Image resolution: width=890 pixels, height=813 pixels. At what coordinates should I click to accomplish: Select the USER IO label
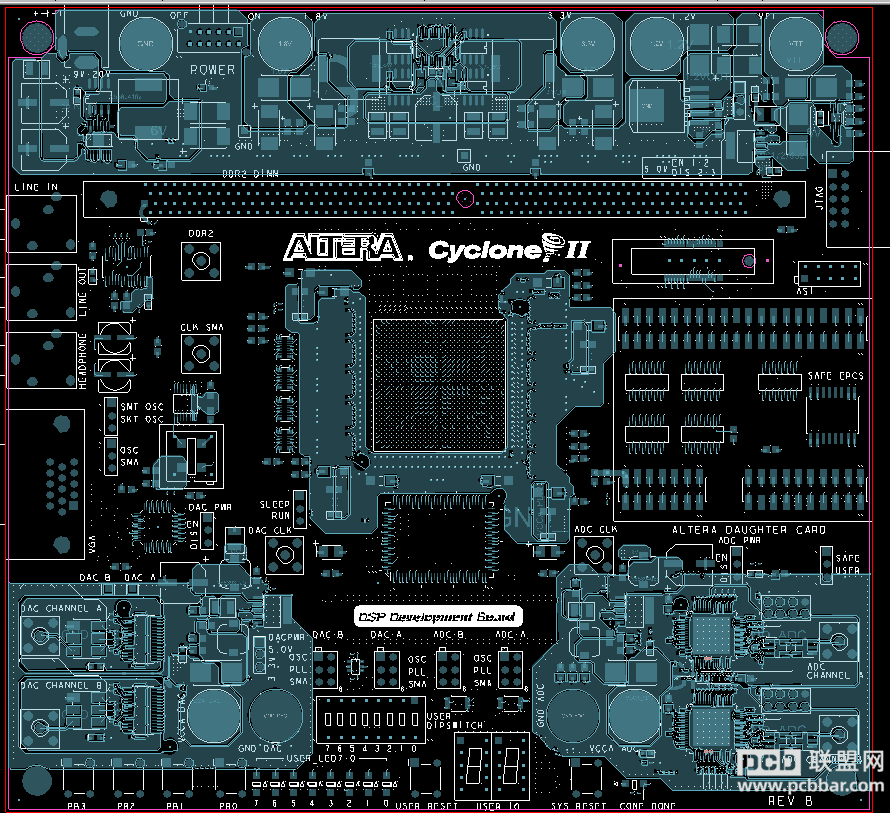pyautogui.click(x=497, y=806)
